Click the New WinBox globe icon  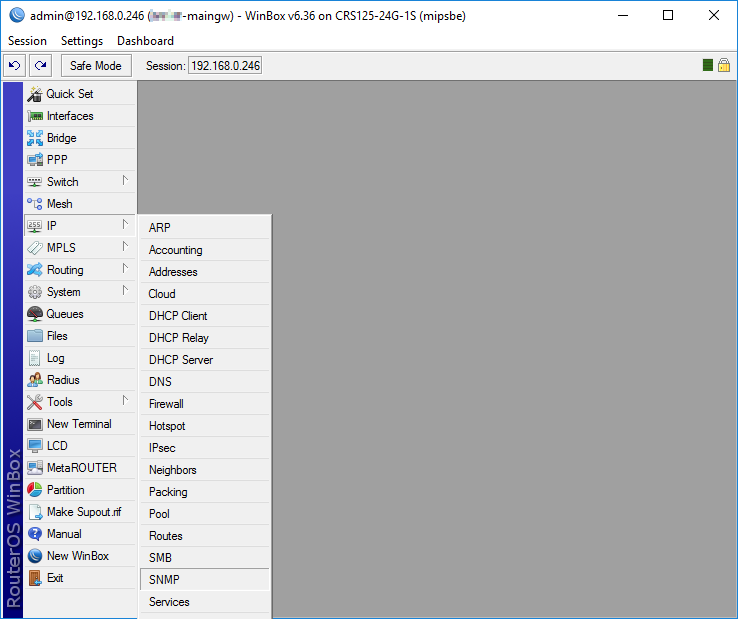pyautogui.click(x=35, y=556)
